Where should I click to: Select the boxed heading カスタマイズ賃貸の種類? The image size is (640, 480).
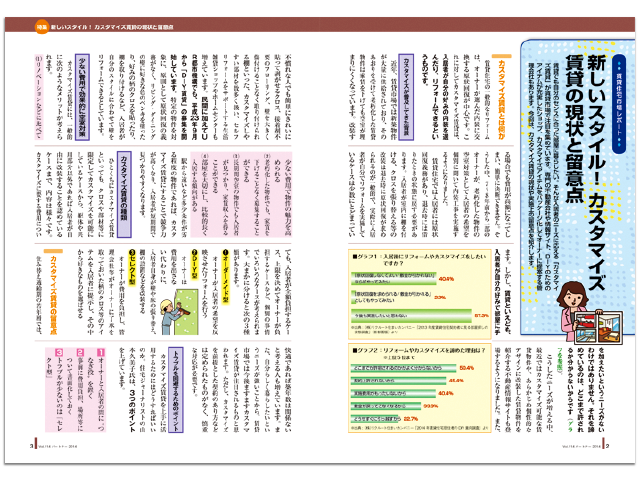point(124,194)
